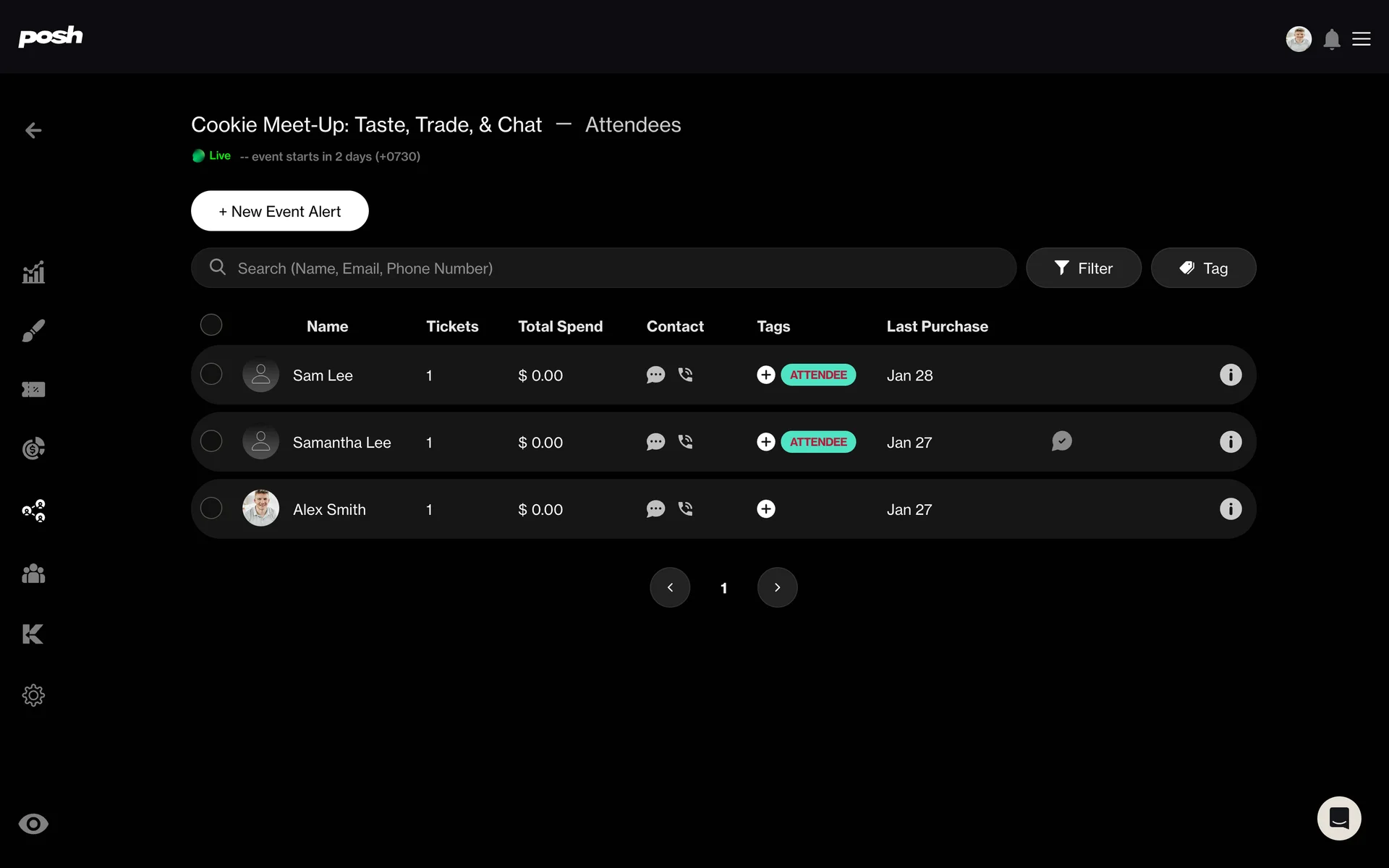Toggle the select-all checkbox in the header
This screenshot has height=868, width=1389.
click(x=211, y=325)
